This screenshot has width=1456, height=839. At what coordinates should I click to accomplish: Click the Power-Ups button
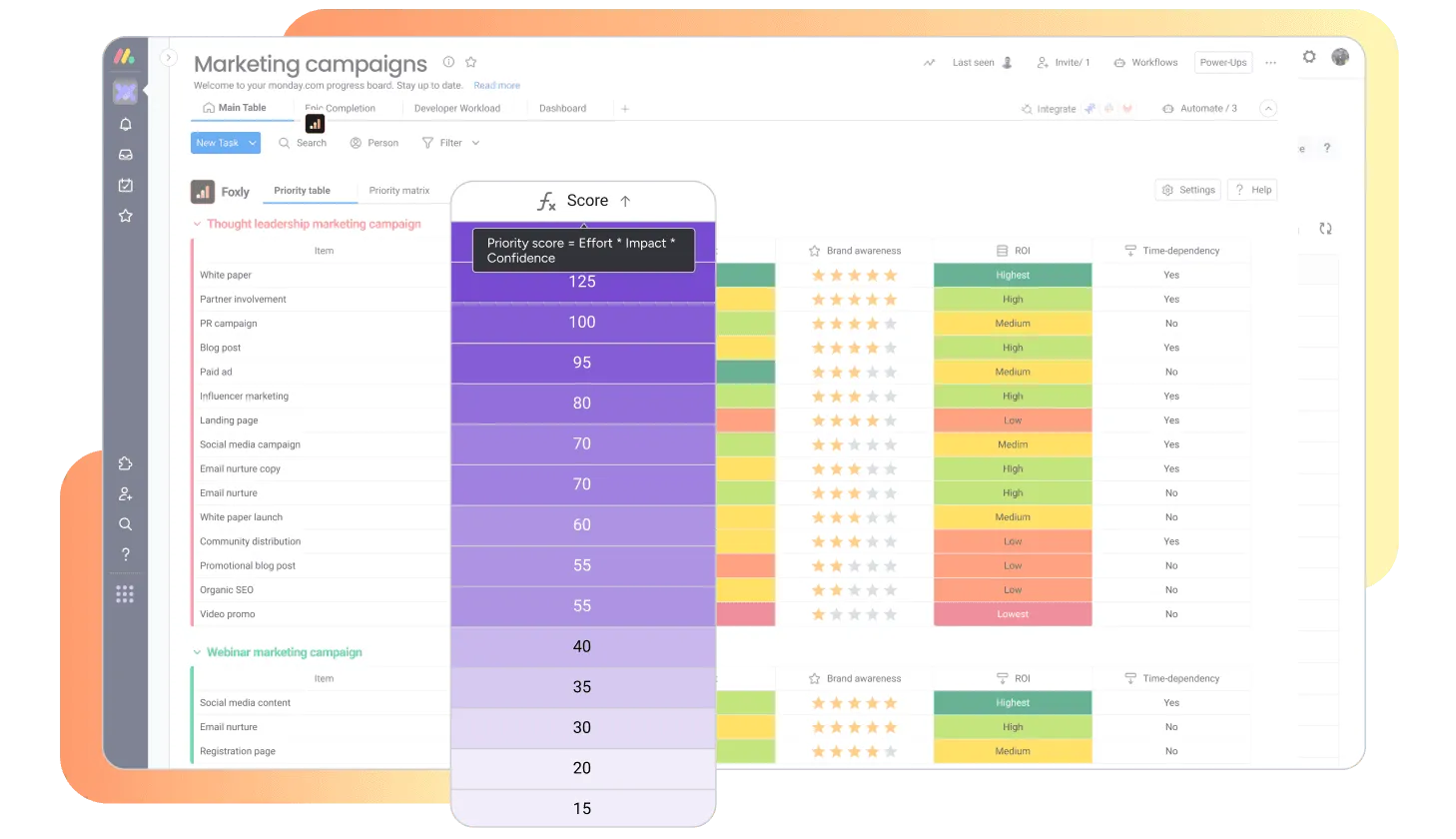click(1222, 62)
